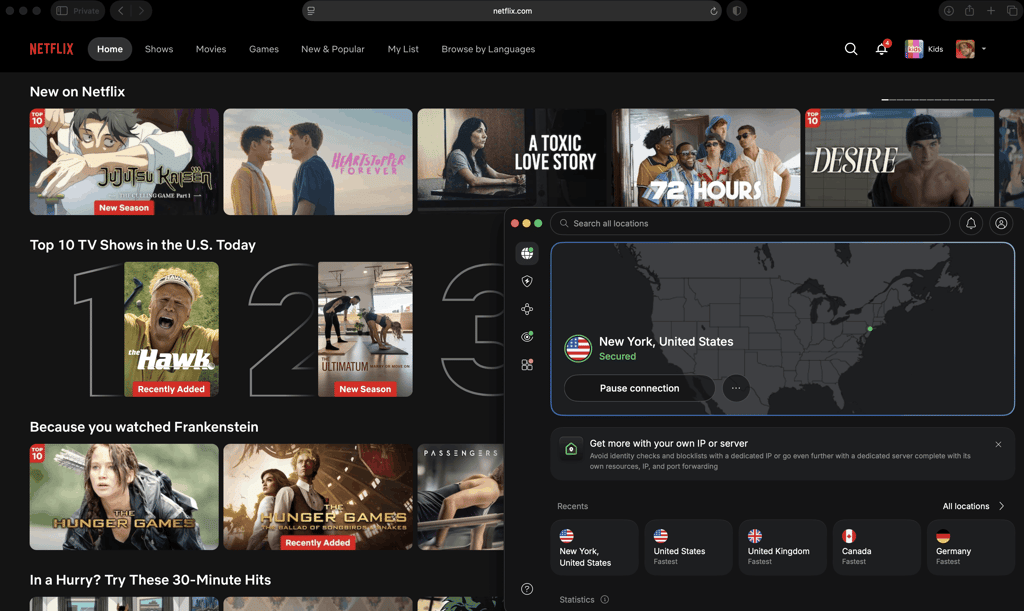The height and width of the screenshot is (611, 1024).
Task: Open the Shows tab
Action: (x=159, y=49)
